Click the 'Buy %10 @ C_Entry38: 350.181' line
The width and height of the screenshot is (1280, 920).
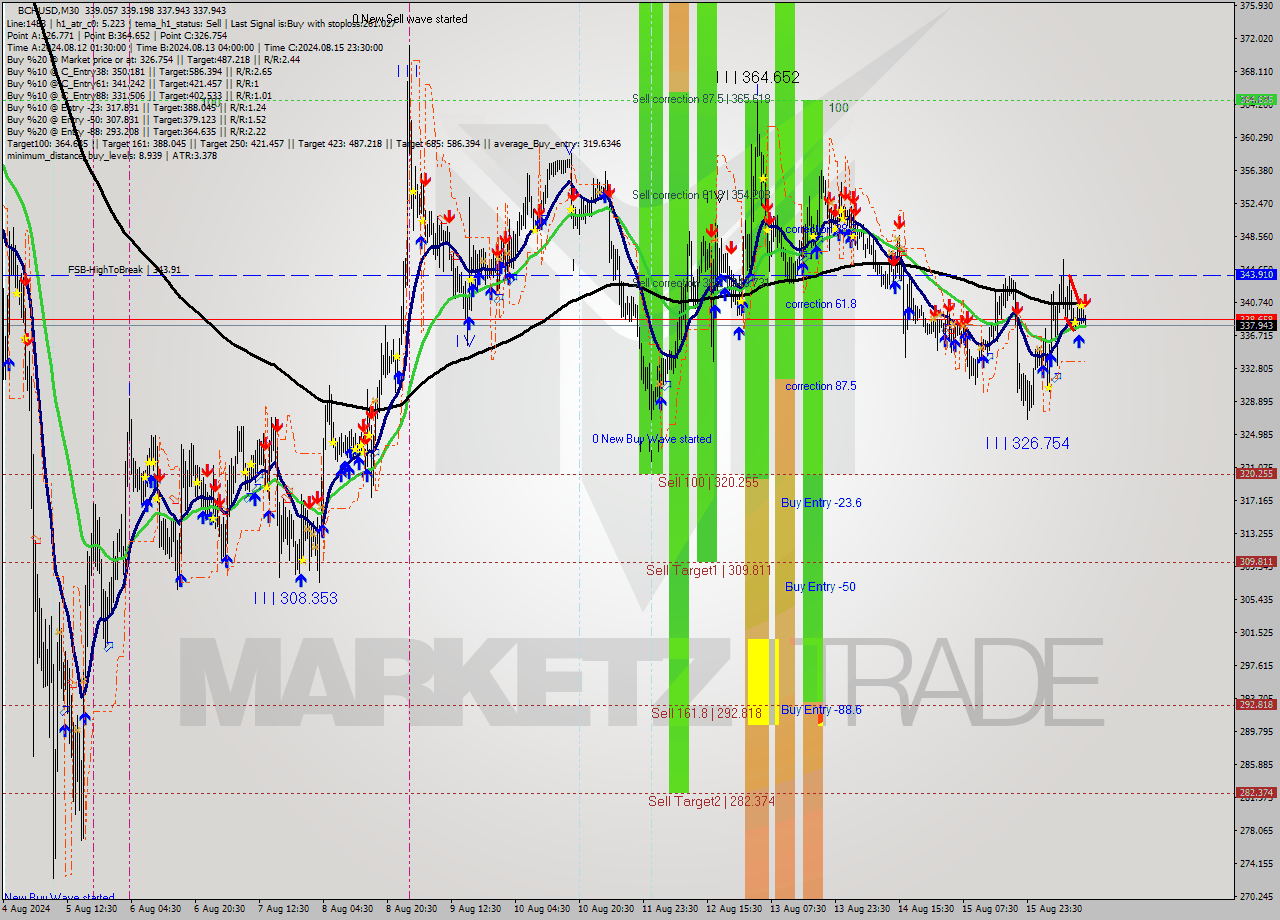[139, 71]
